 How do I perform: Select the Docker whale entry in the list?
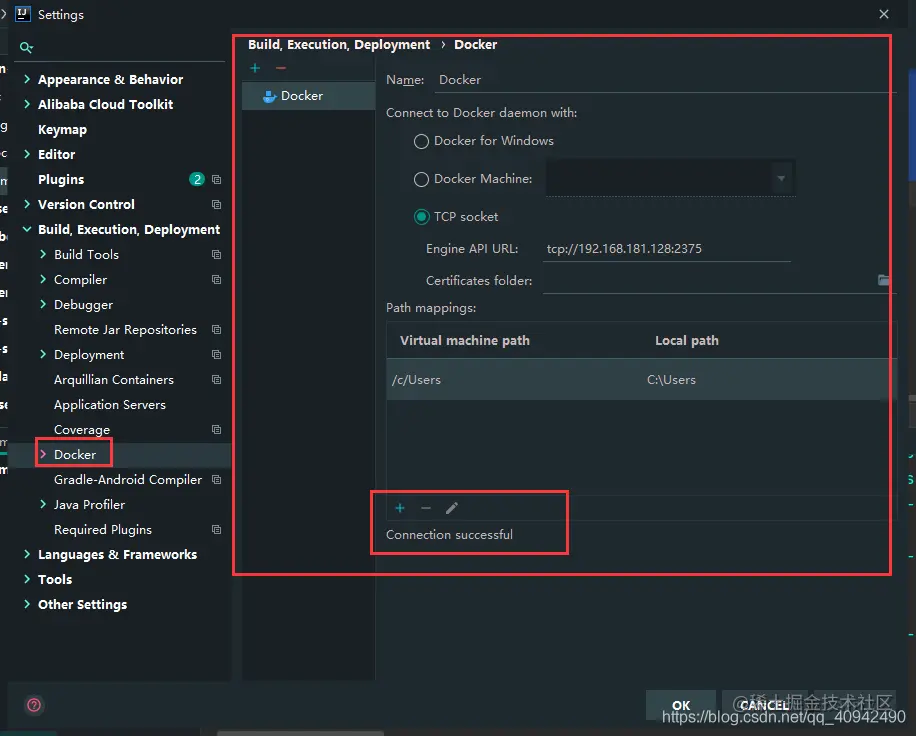[308, 96]
